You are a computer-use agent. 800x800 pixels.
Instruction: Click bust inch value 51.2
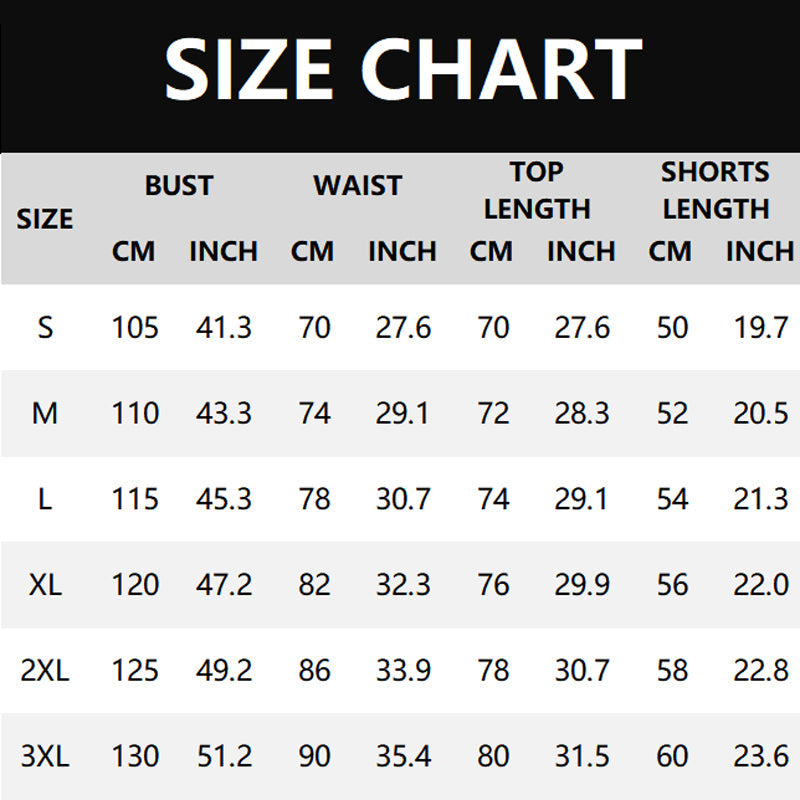point(224,756)
